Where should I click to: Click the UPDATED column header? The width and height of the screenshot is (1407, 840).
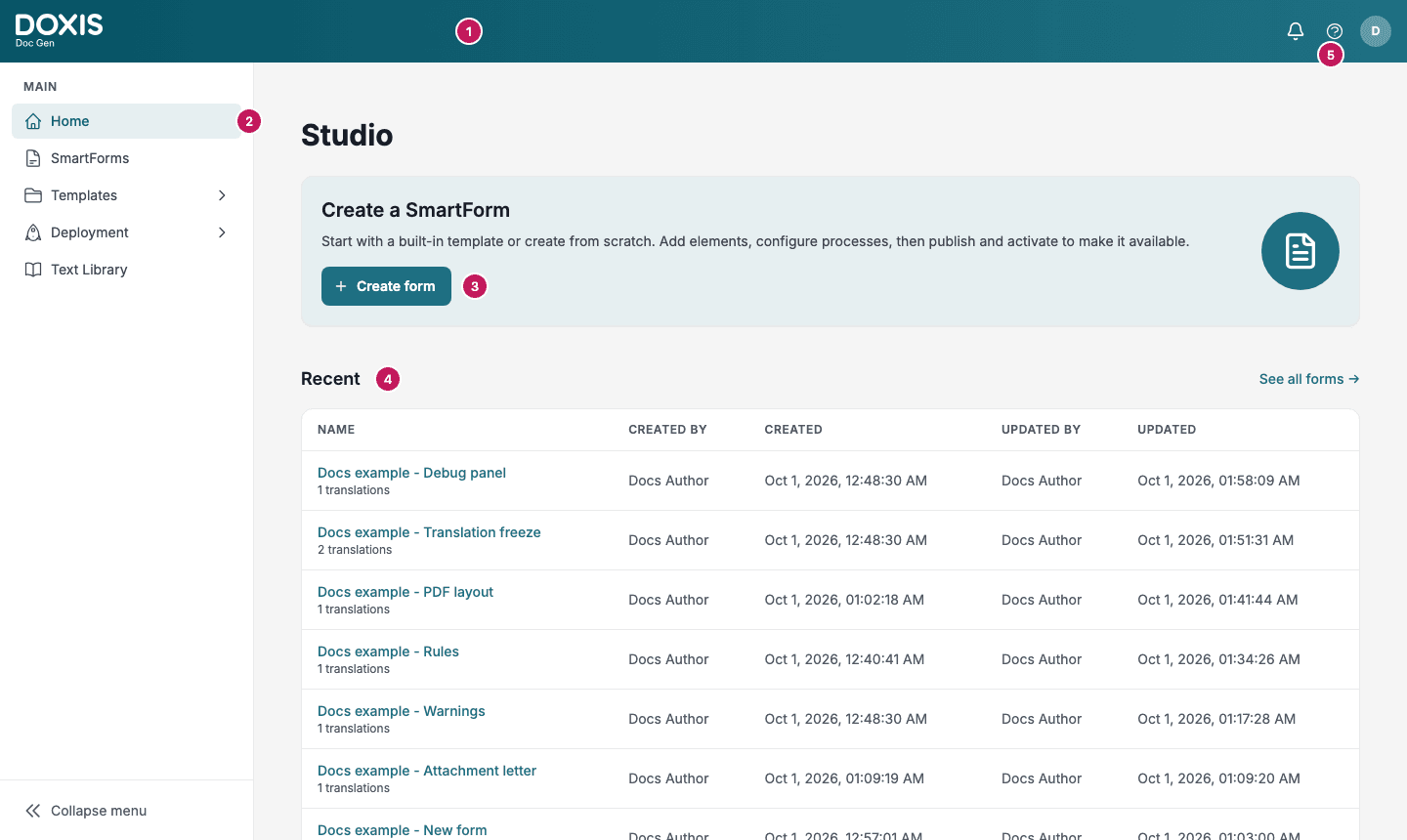(1167, 430)
